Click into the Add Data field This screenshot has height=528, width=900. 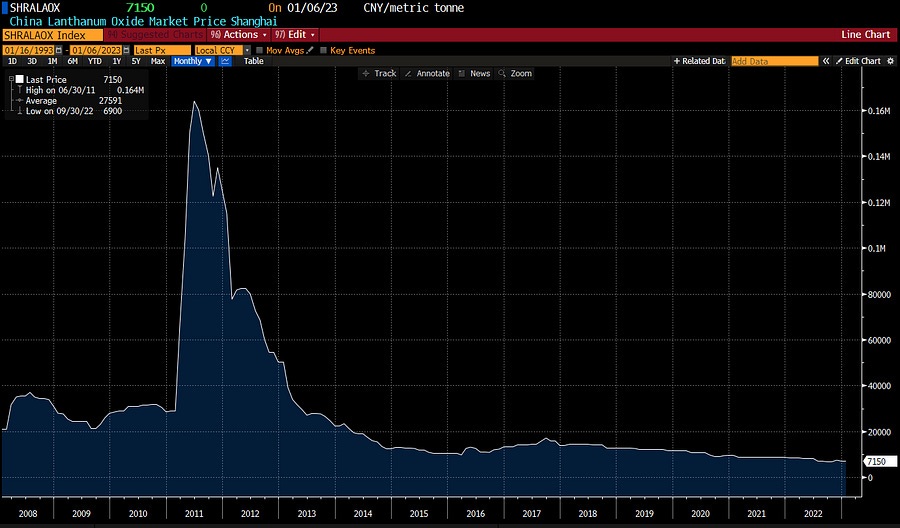coord(774,61)
